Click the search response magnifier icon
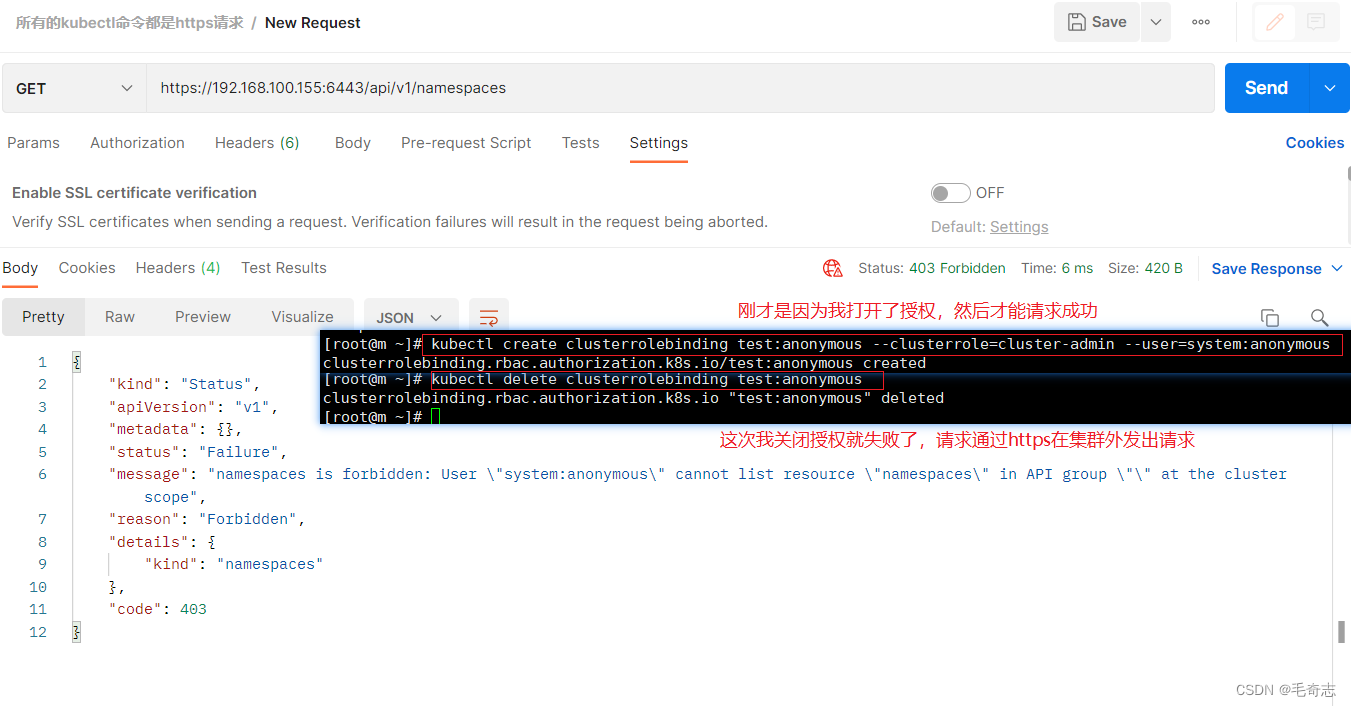 (x=1319, y=318)
